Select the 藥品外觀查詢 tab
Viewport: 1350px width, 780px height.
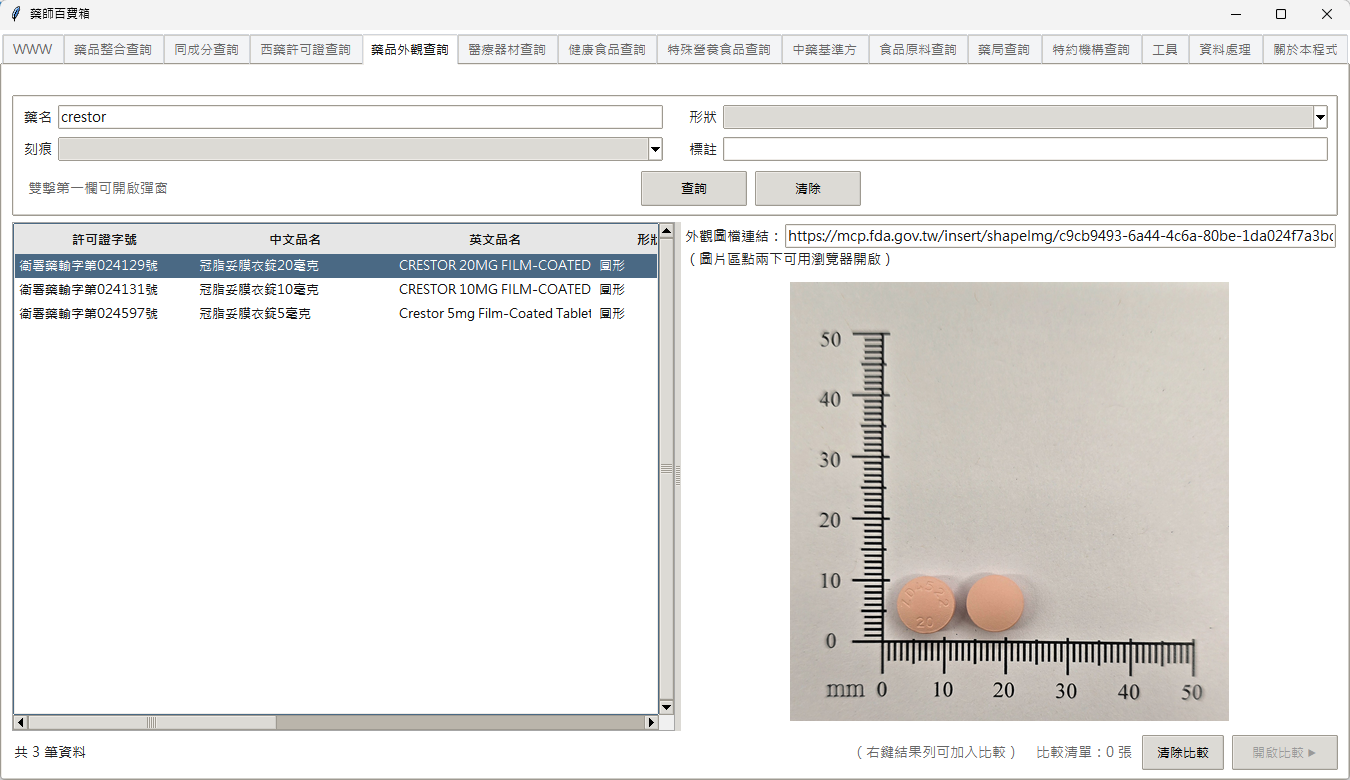tap(409, 49)
